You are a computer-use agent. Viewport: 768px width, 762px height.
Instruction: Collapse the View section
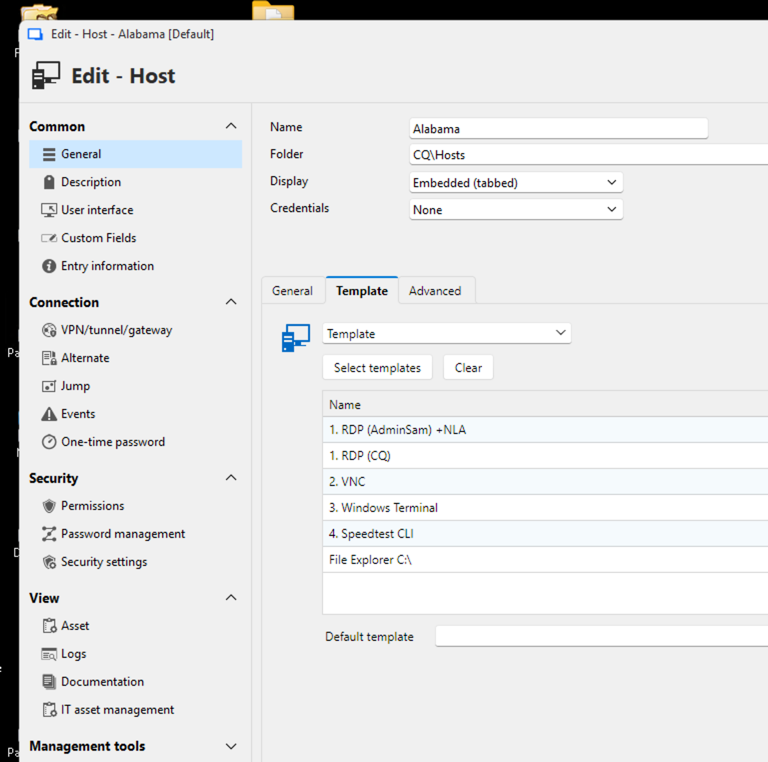click(231, 598)
